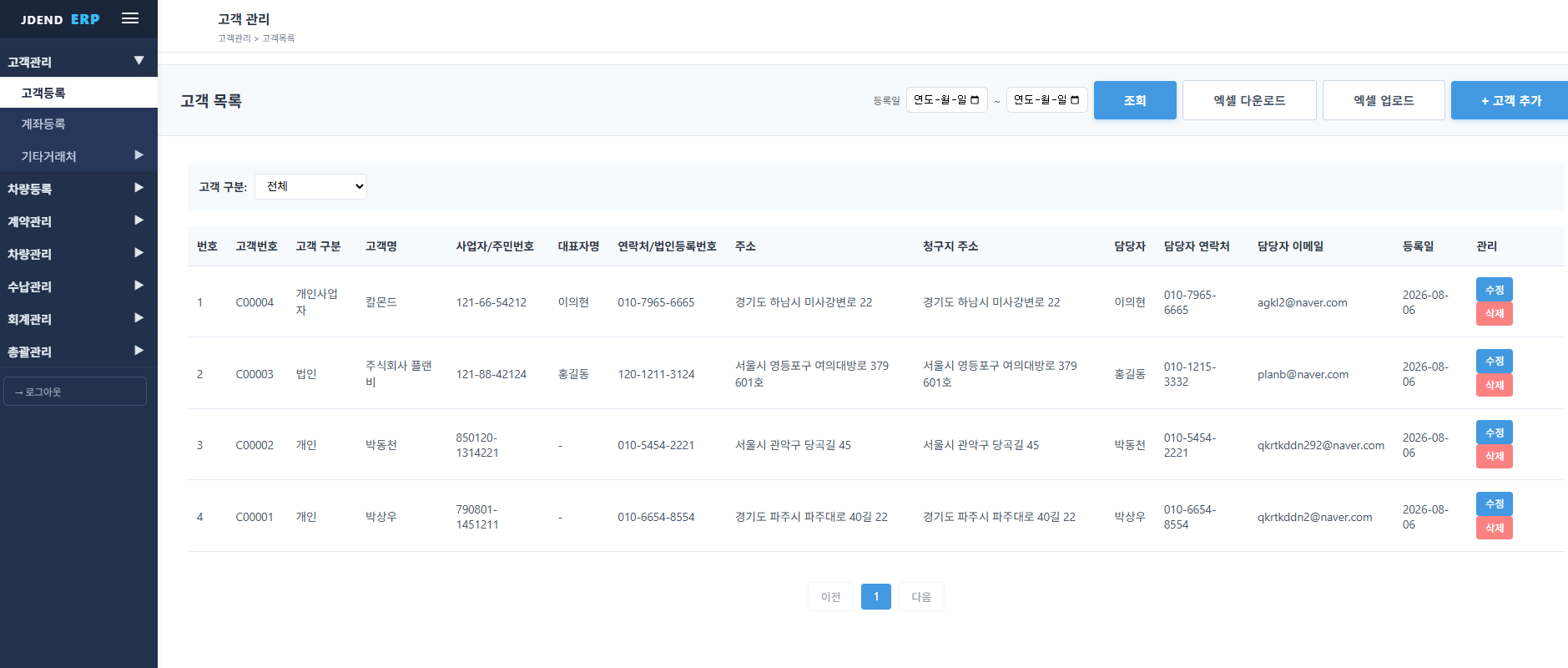Edit customer C00002 with 수정 button
The width and height of the screenshot is (1568, 668).
(x=1494, y=433)
